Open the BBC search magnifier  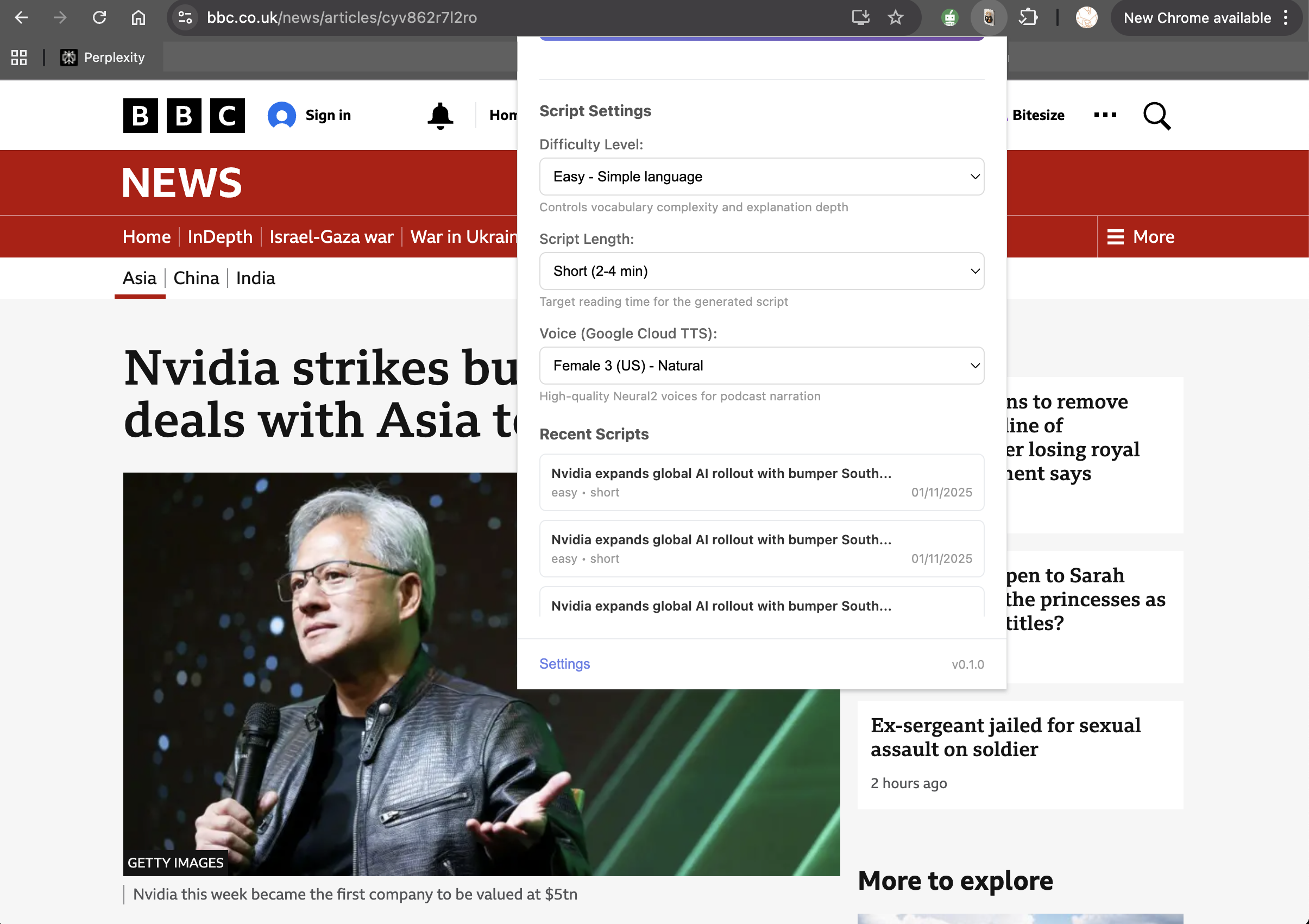click(1156, 116)
